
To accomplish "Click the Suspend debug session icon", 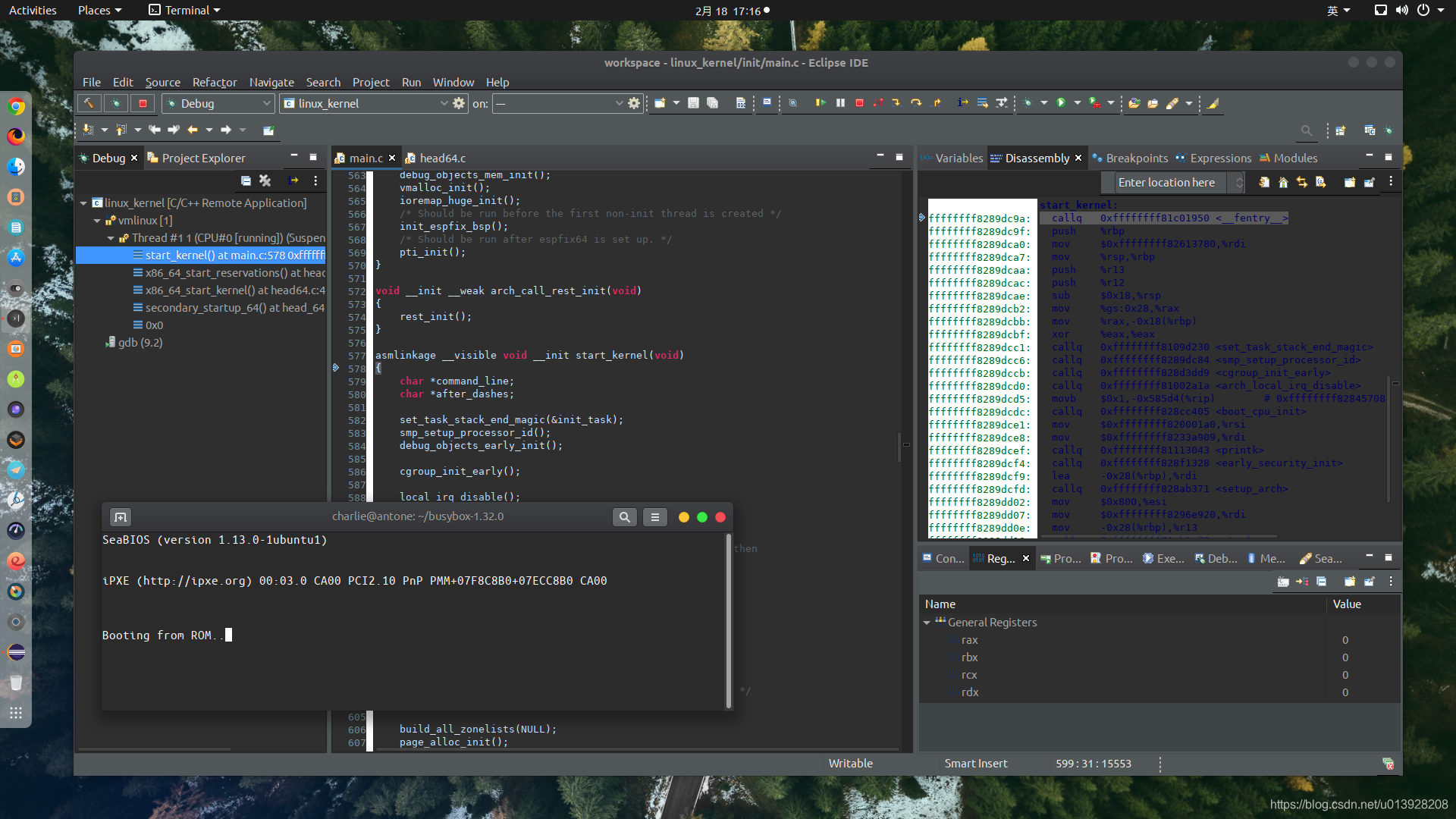I will click(840, 104).
